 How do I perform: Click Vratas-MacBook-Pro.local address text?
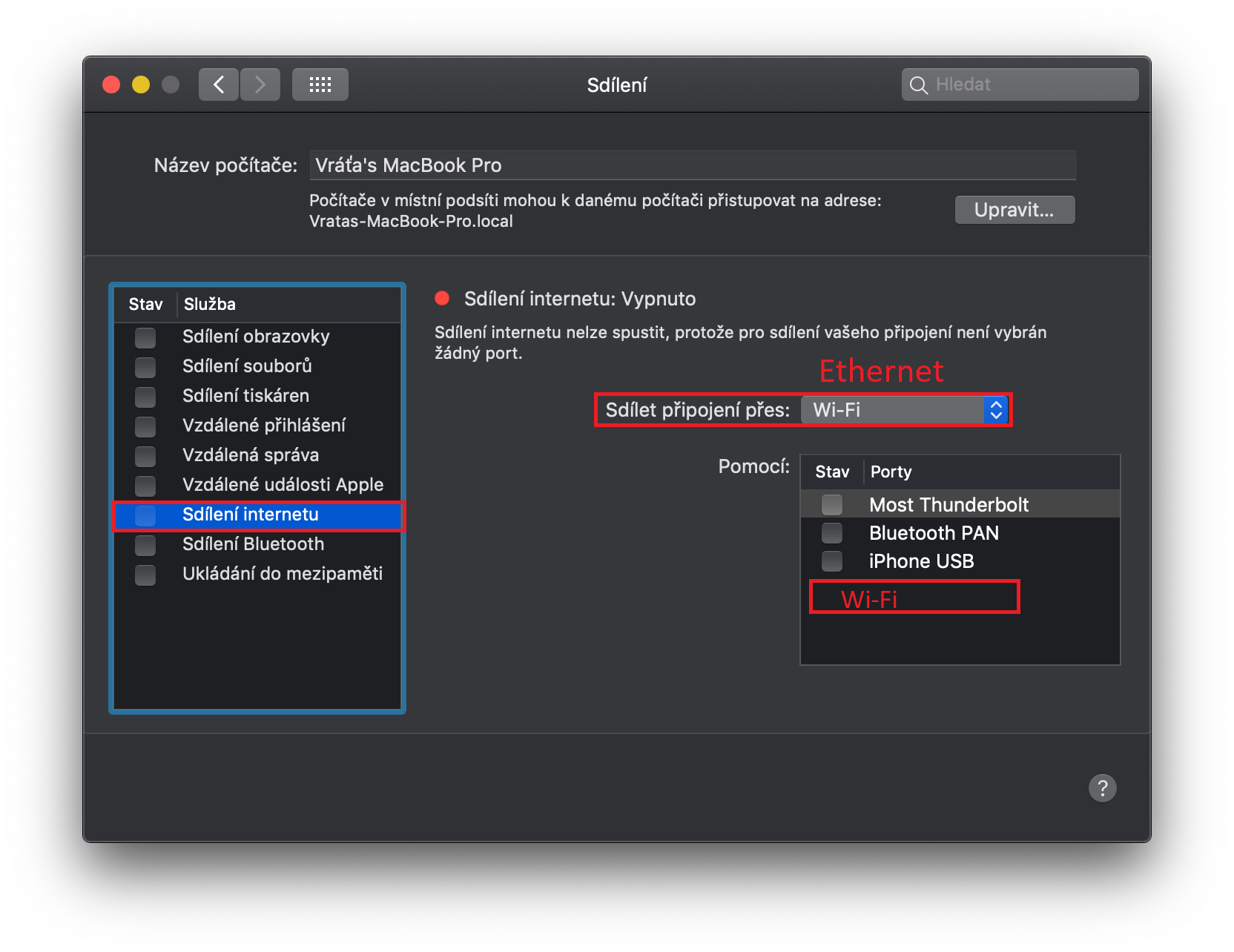pyautogui.click(x=411, y=222)
